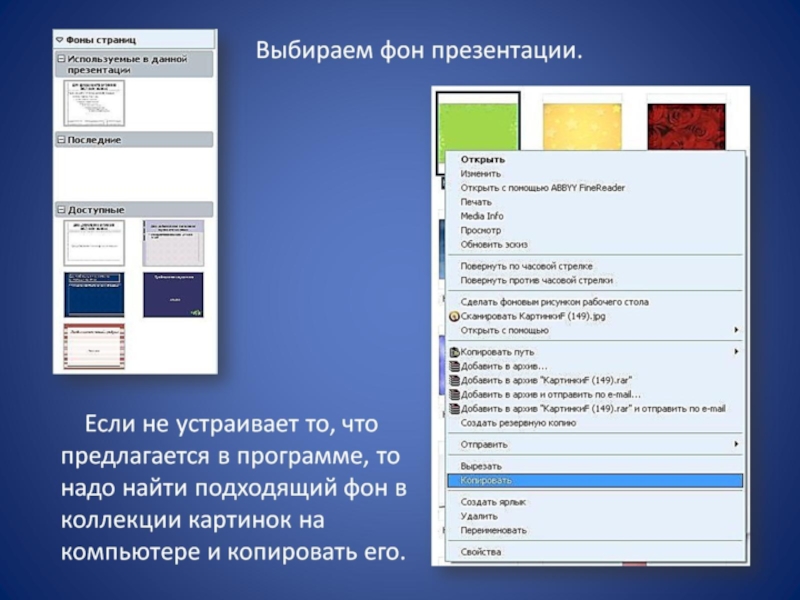
Task: Select used slide background thumbnail under Используемые
Action: [x=94, y=103]
